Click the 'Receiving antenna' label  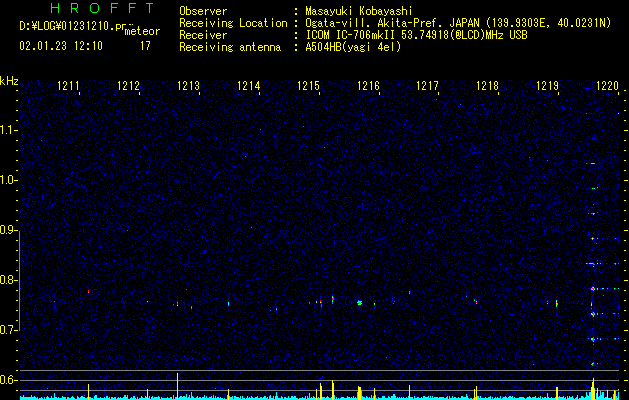coord(230,47)
